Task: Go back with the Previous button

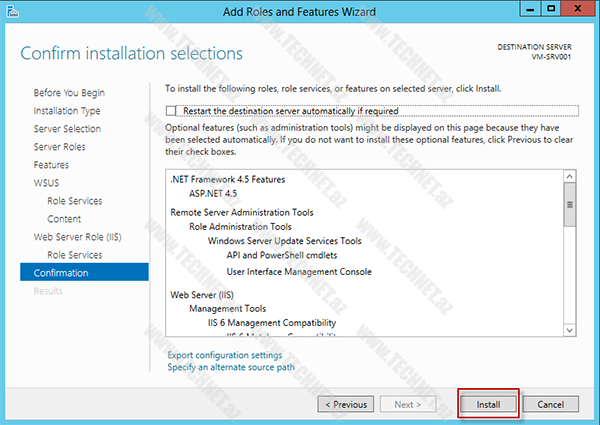Action: 346,404
